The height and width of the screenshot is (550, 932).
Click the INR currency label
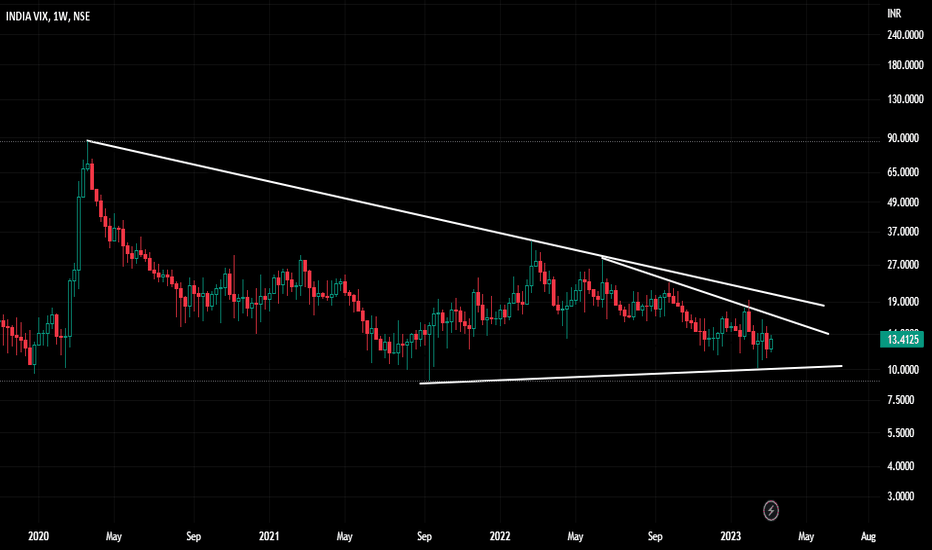[x=894, y=14]
